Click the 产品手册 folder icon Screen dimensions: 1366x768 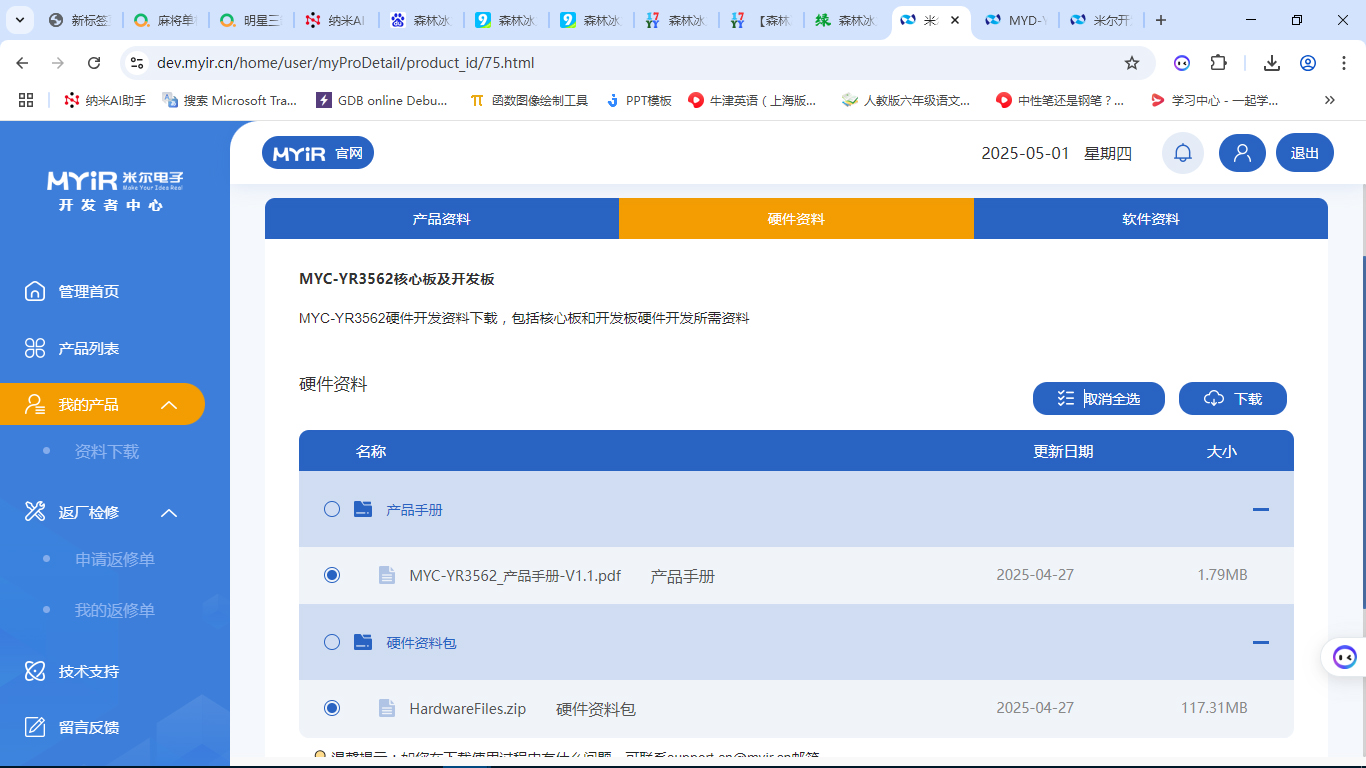click(363, 509)
